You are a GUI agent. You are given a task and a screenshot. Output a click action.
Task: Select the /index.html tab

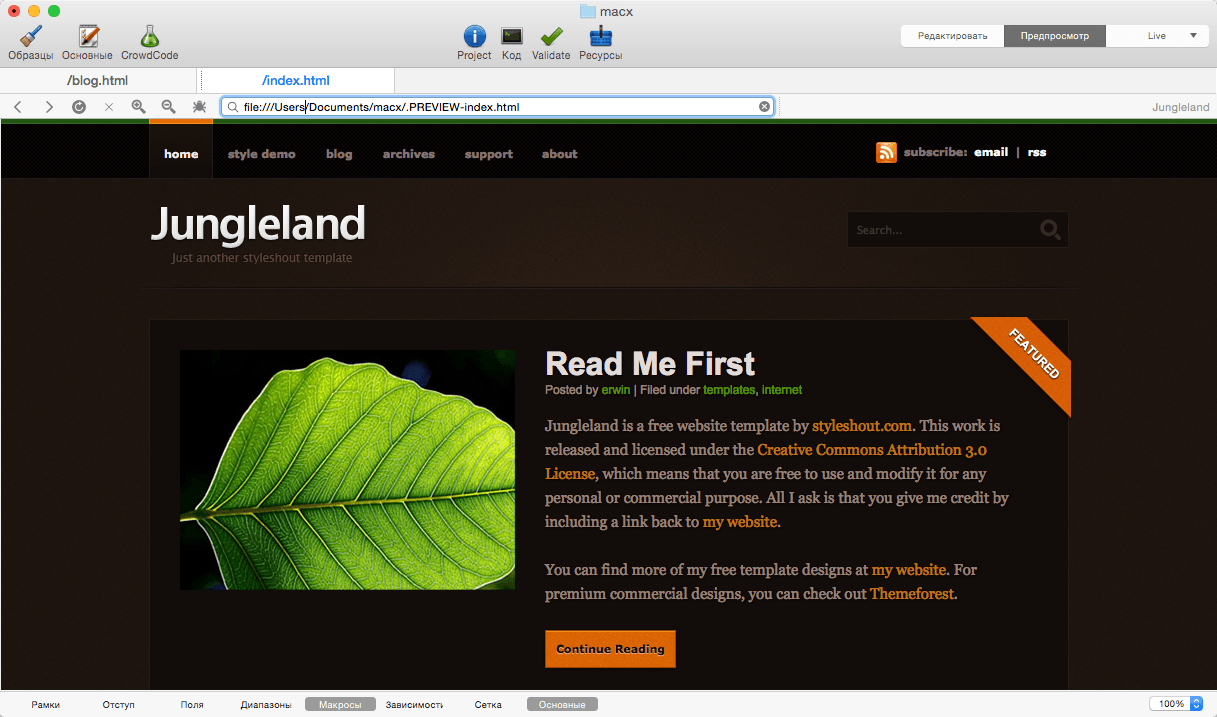[x=296, y=80]
